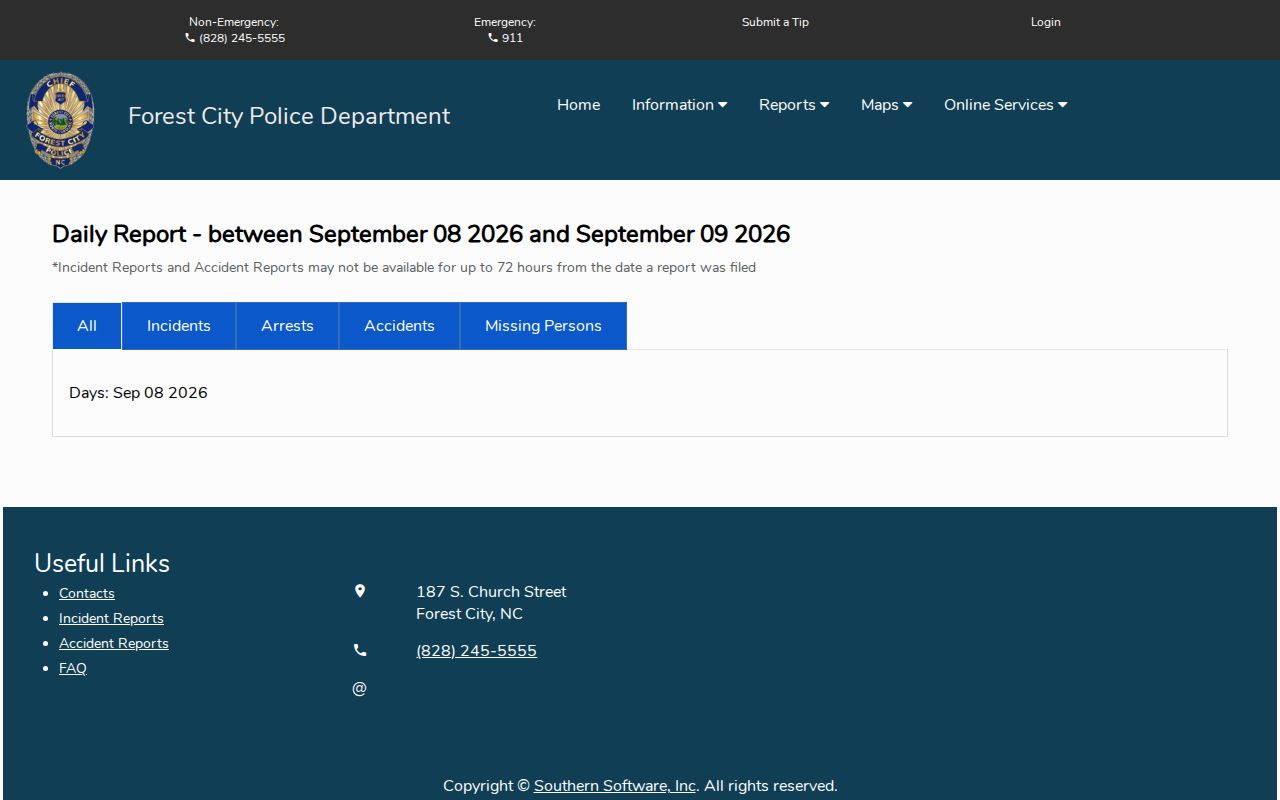Open the Southern Software, Inc. link
Viewport: 1280px width, 800px height.
615,786
